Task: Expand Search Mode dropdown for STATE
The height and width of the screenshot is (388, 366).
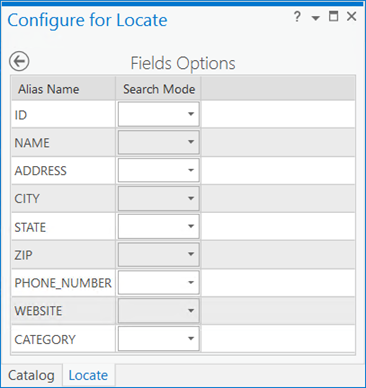Action: point(159,226)
